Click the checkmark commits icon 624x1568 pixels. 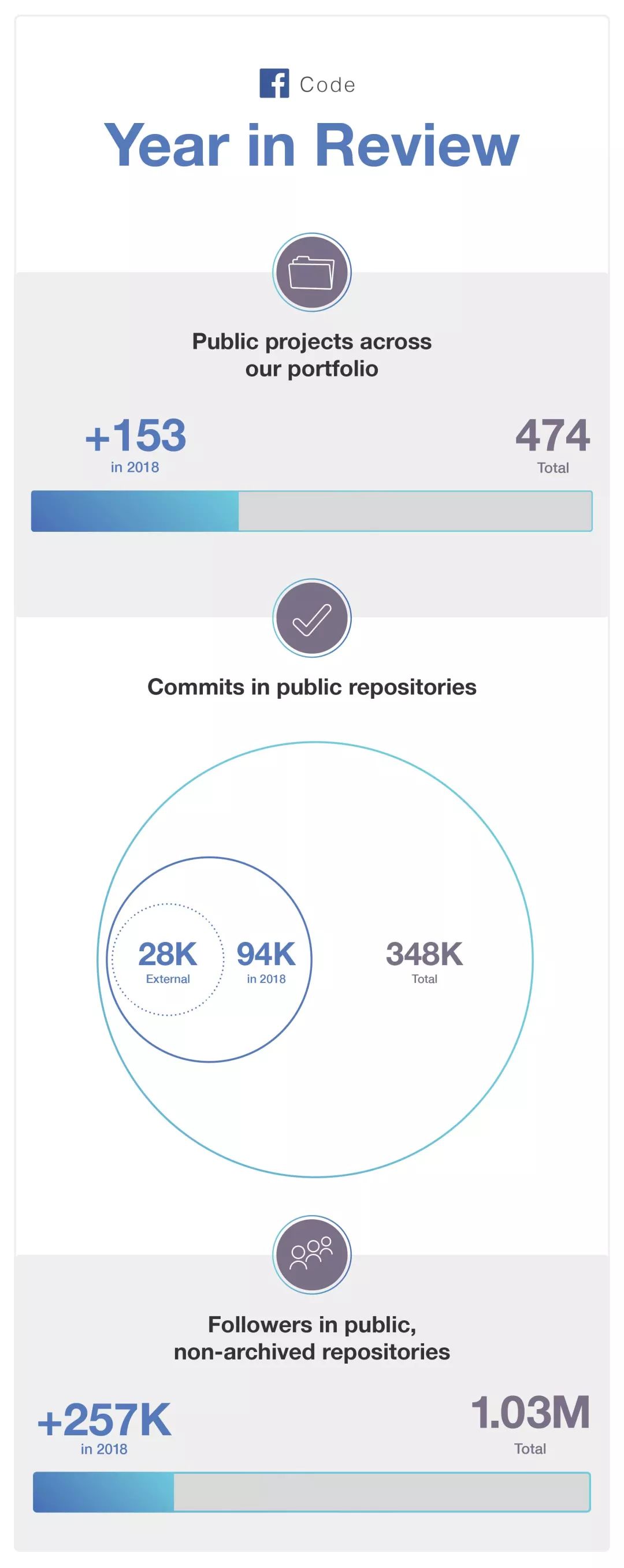pyautogui.click(x=311, y=618)
